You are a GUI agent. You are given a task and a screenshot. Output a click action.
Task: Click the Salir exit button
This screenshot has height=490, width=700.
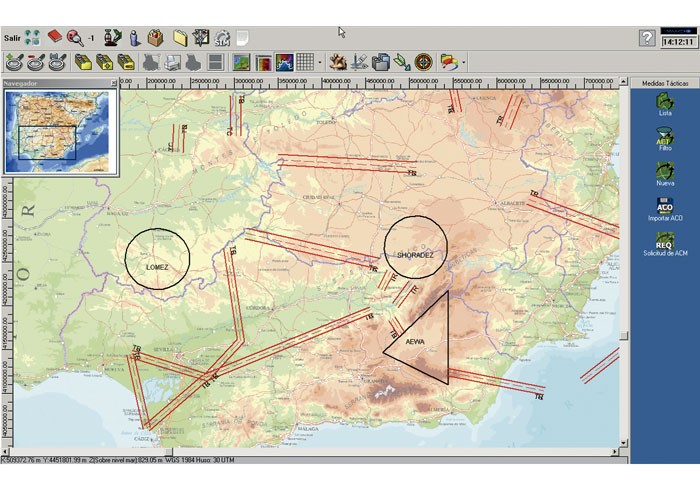point(12,38)
